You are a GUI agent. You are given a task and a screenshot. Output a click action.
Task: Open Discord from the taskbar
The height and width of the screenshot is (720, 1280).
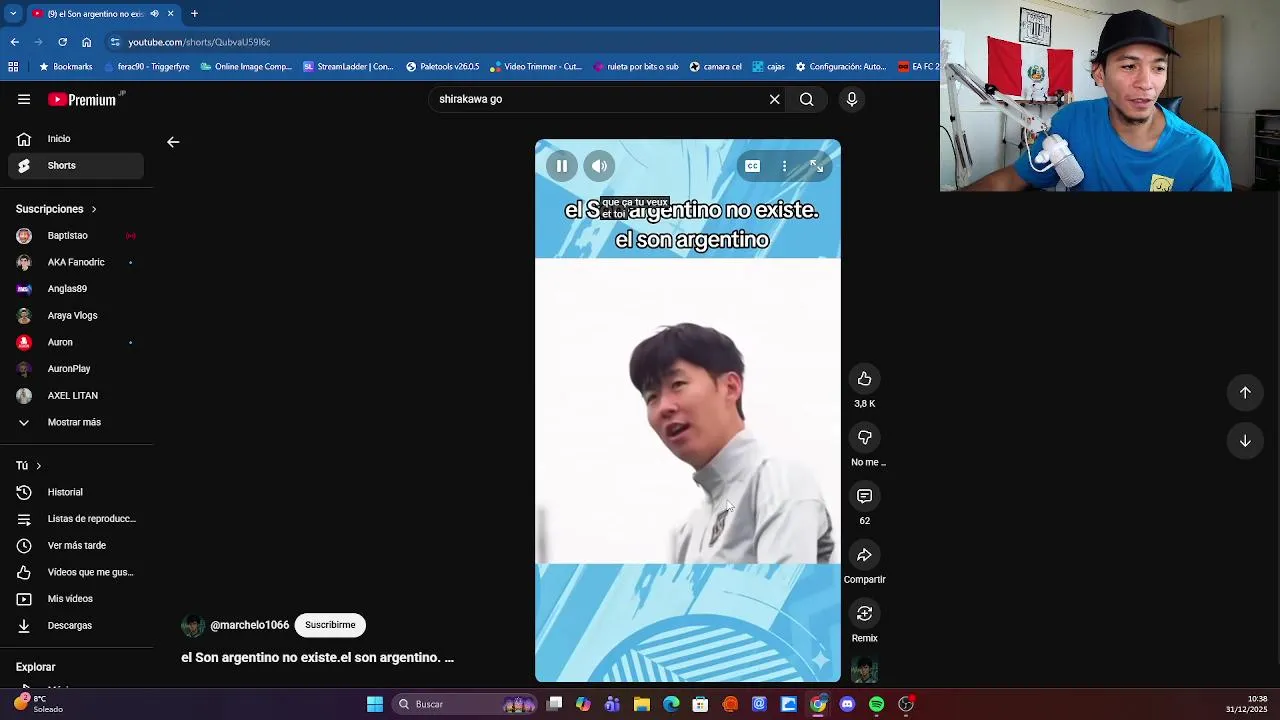pyautogui.click(x=847, y=704)
